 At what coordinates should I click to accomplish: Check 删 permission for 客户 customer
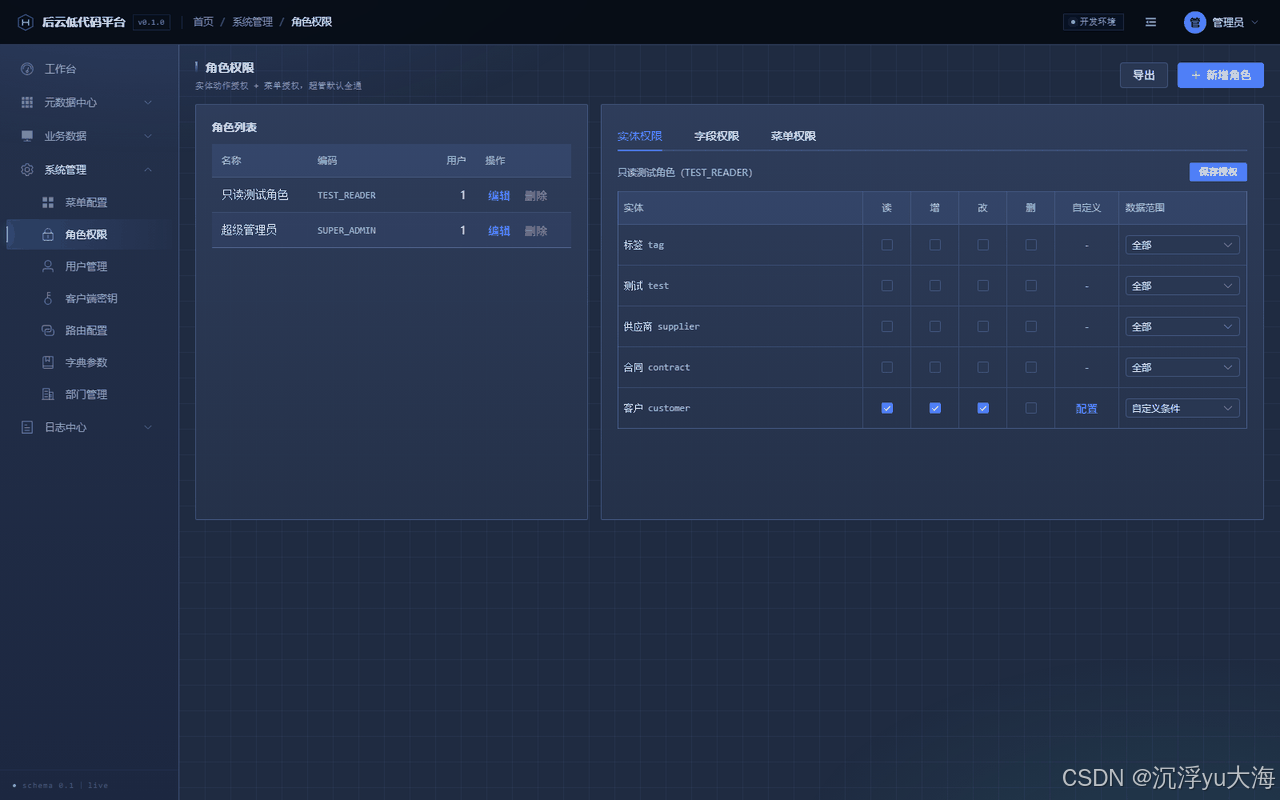(1031, 408)
